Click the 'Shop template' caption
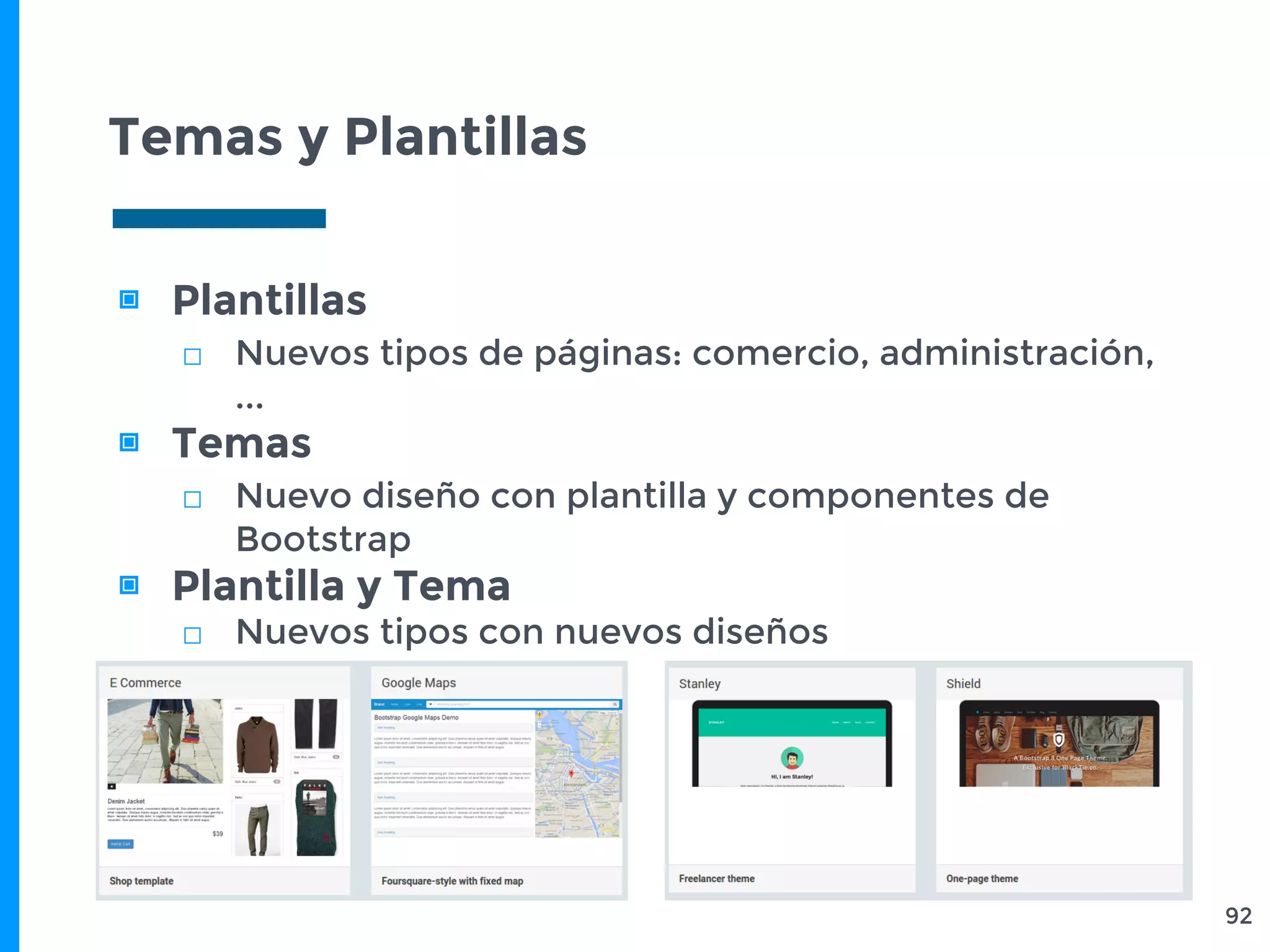The width and height of the screenshot is (1270, 952). [141, 881]
